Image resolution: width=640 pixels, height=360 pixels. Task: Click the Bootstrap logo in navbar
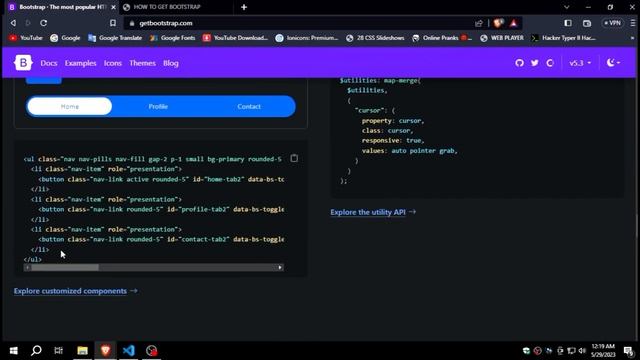[23, 63]
